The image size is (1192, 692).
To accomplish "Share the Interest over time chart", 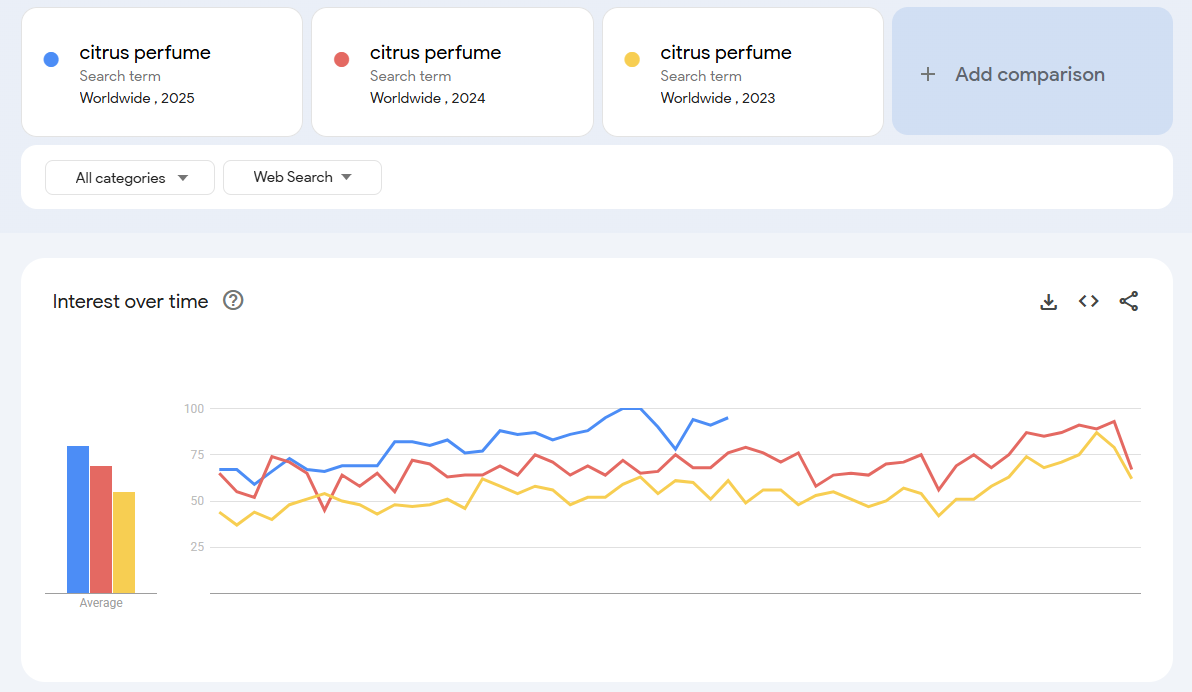I will click(1129, 301).
